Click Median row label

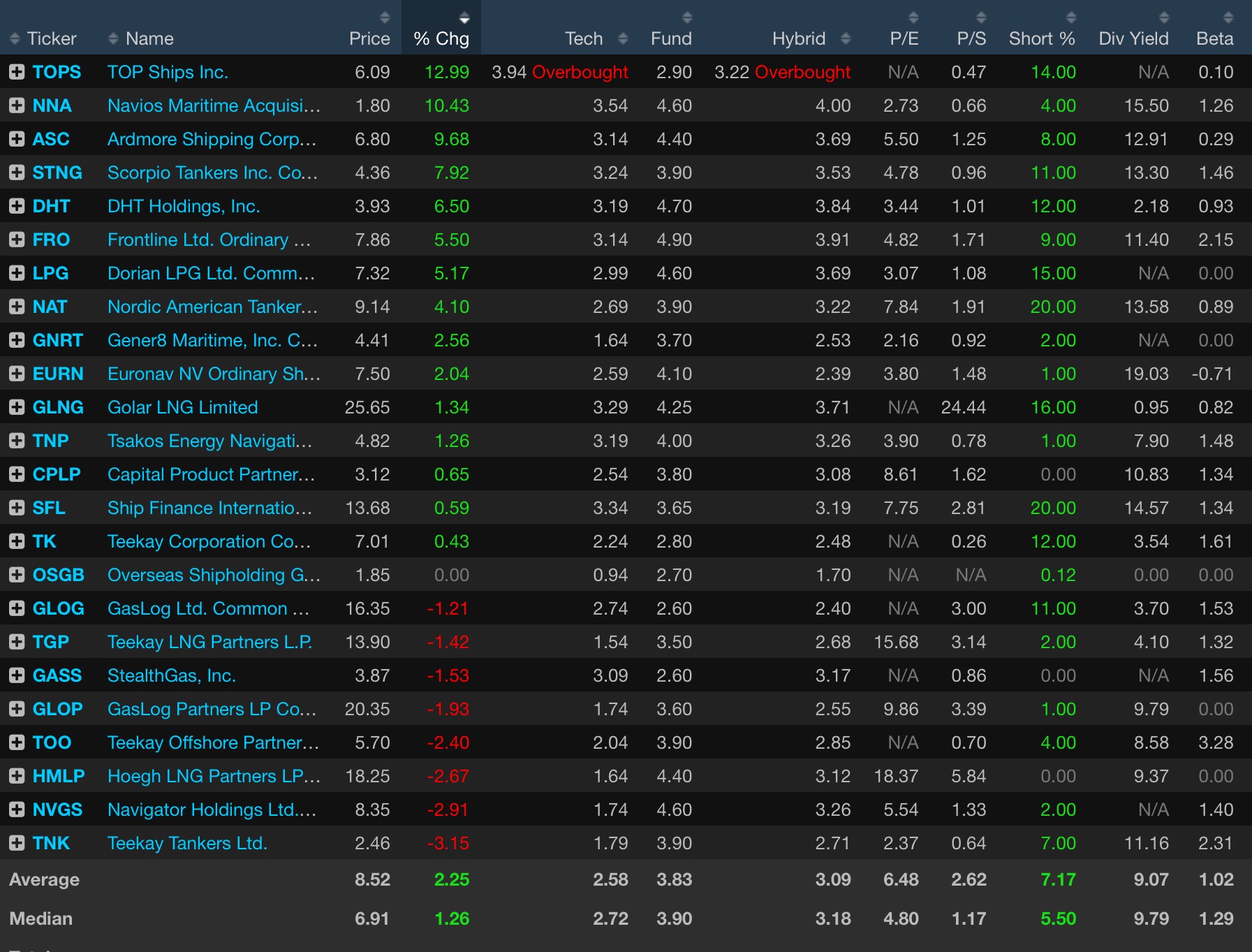(x=40, y=918)
